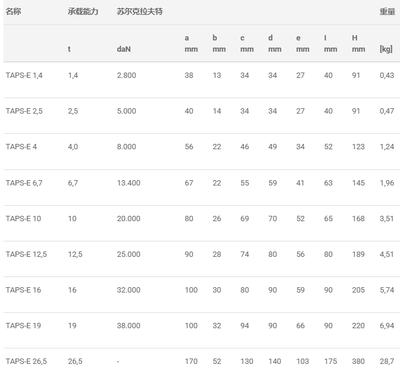Click the 重量 column header
The width and height of the screenshot is (400, 374).
tap(387, 11)
